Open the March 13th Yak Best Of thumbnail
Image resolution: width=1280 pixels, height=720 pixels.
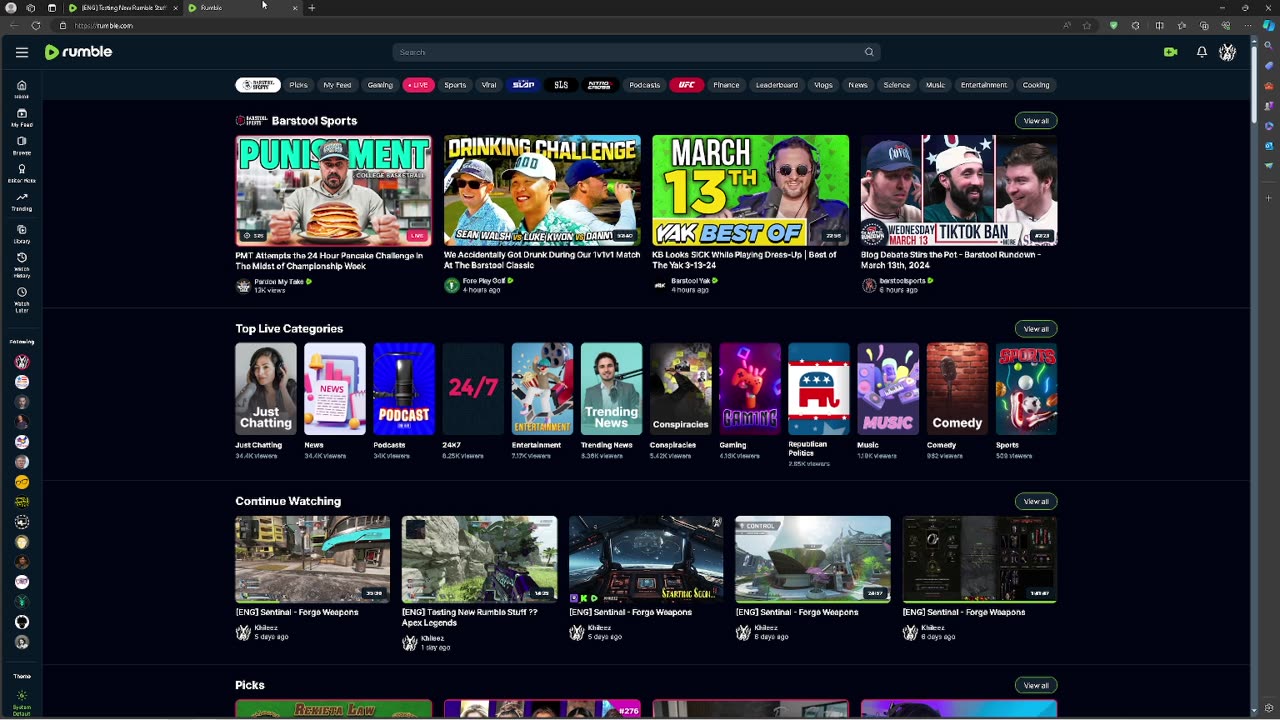point(750,190)
